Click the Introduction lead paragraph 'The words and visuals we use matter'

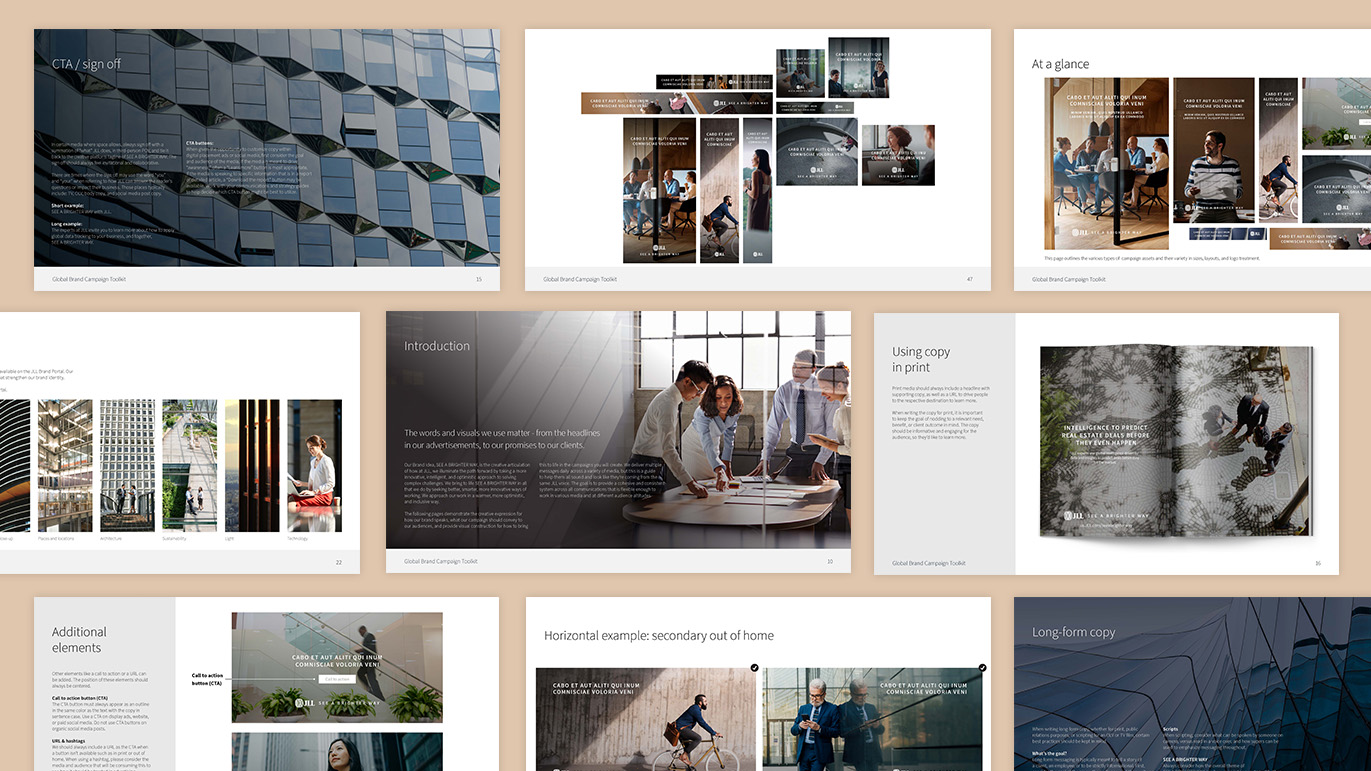point(502,438)
